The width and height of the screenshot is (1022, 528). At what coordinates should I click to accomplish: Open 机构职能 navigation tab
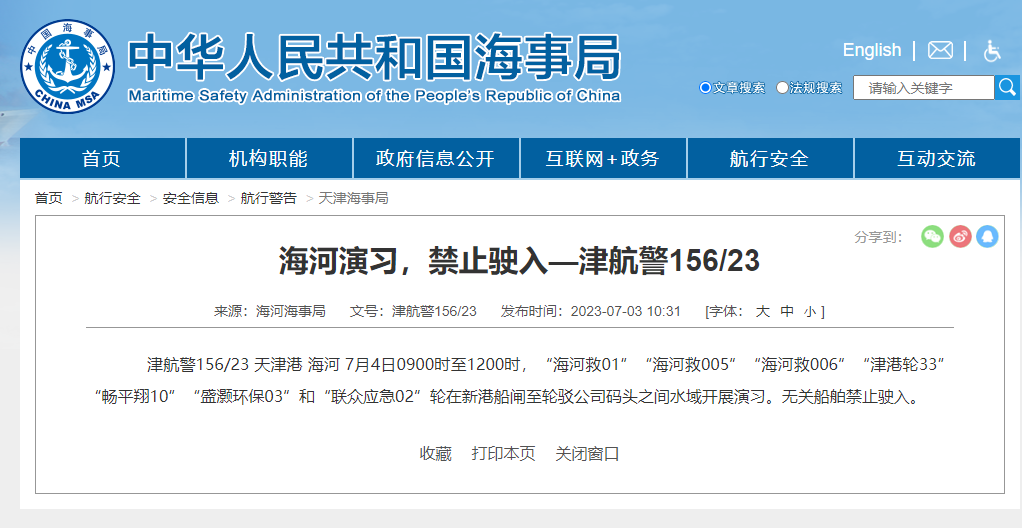pos(269,158)
